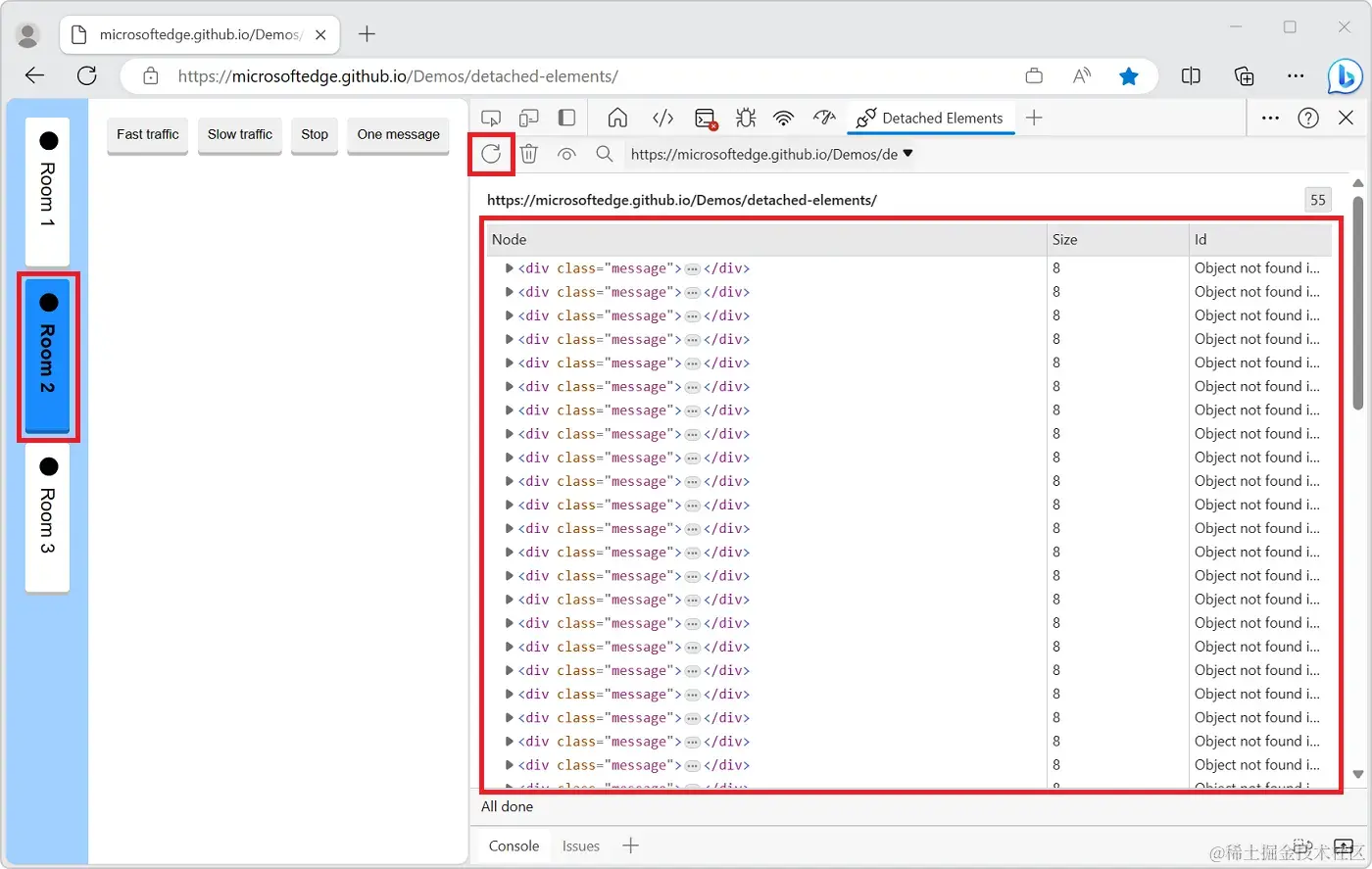Toggle device emulation in DevTools
Image resolution: width=1372 pixels, height=869 pixels.
click(529, 119)
